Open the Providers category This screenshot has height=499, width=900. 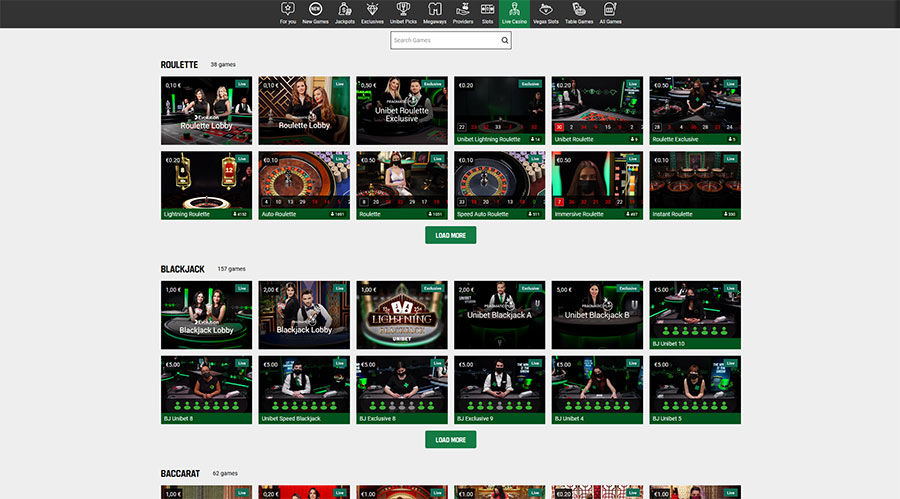[x=463, y=14]
